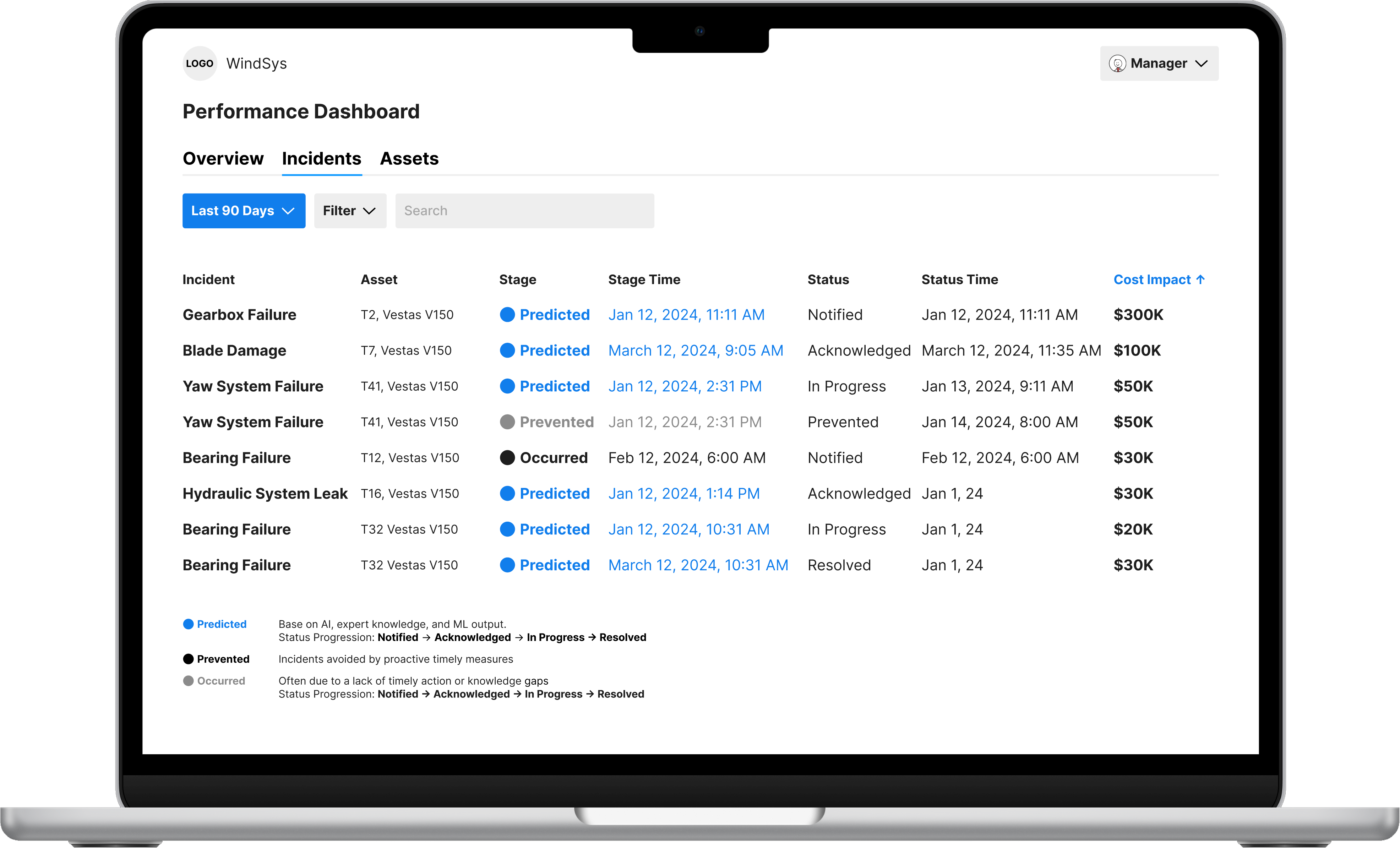Click the Cost Impact sort arrow icon
This screenshot has width=1400, height=848.
coord(1200,279)
